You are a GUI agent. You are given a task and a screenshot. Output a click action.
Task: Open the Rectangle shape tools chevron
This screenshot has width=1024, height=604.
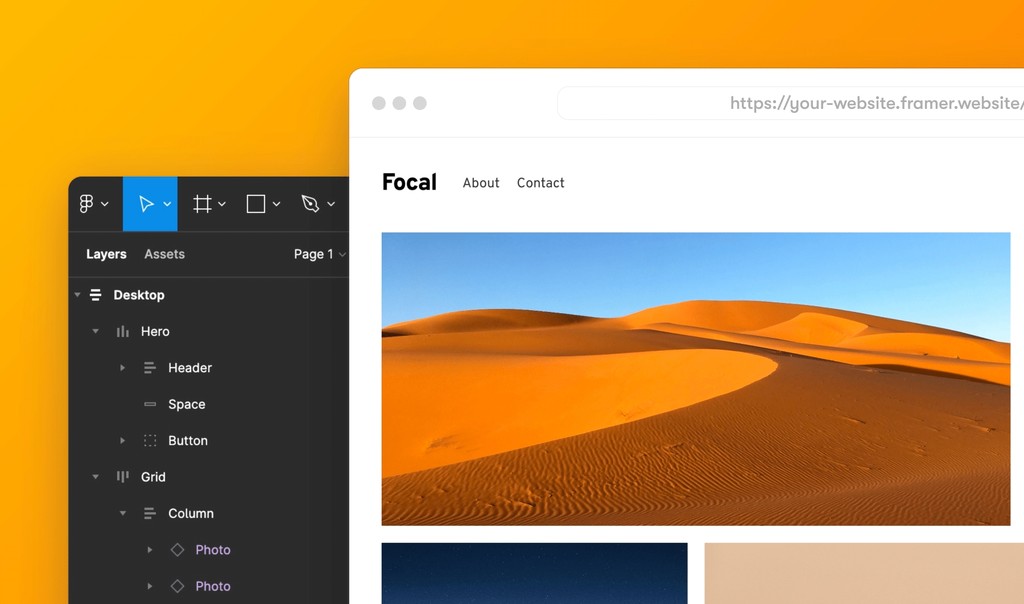tap(276, 204)
